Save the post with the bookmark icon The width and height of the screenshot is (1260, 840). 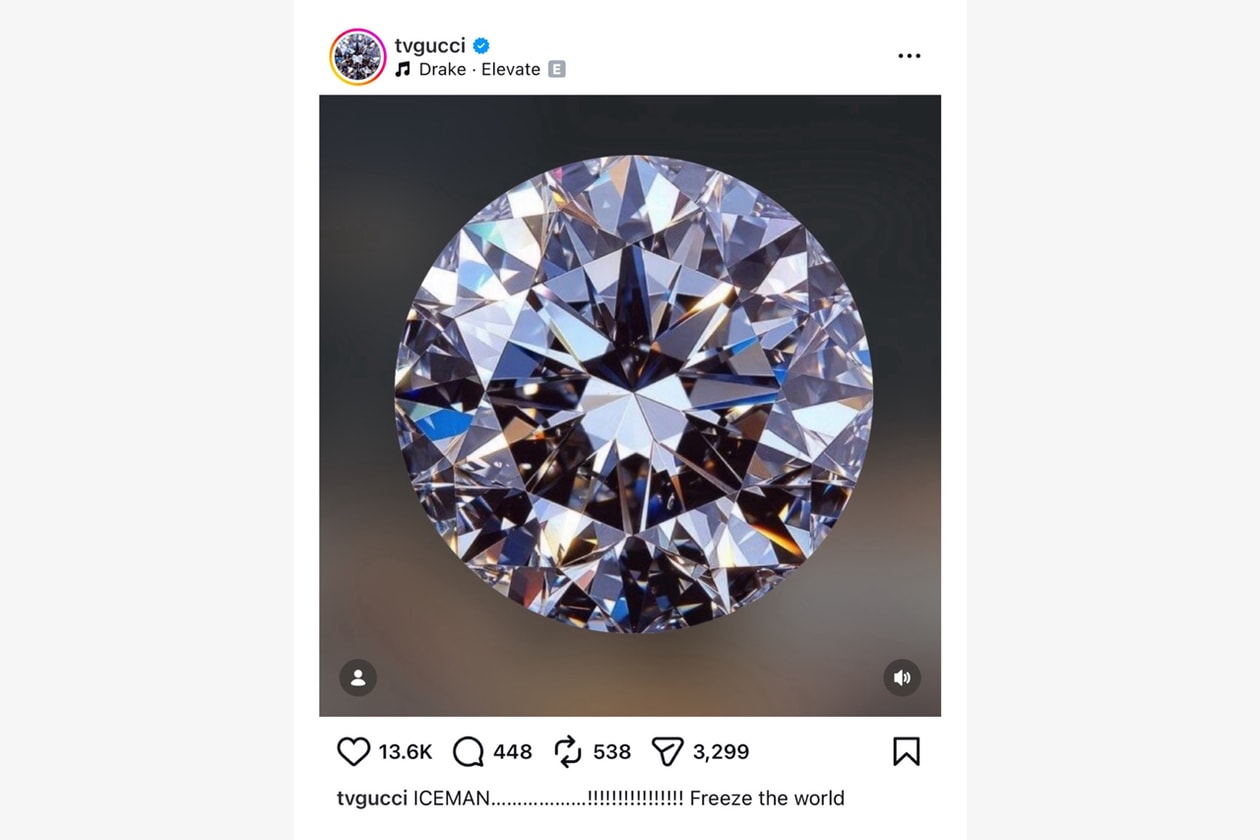tap(906, 750)
